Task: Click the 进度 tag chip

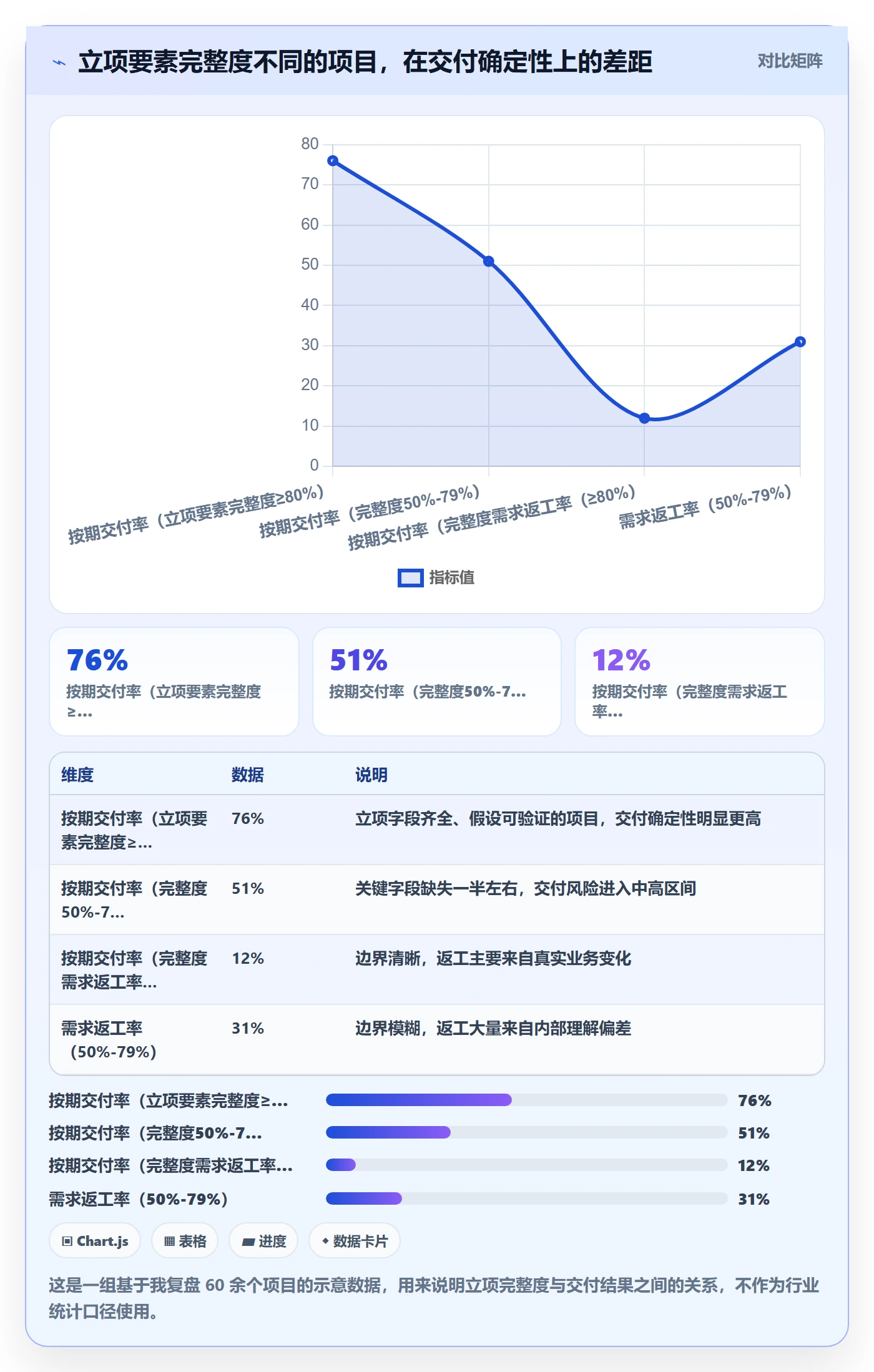Action: pos(263,1241)
